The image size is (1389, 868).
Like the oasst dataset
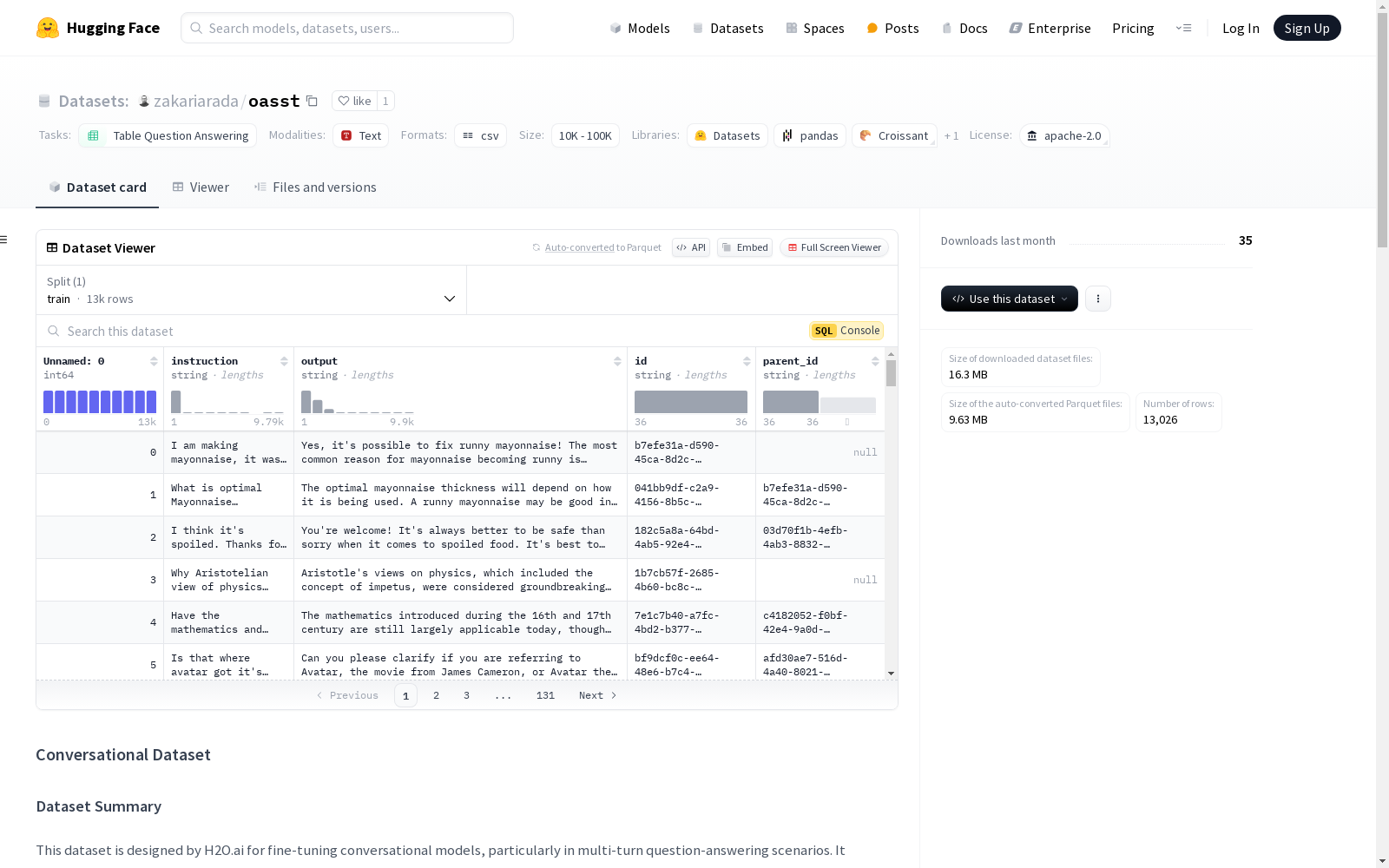354,101
